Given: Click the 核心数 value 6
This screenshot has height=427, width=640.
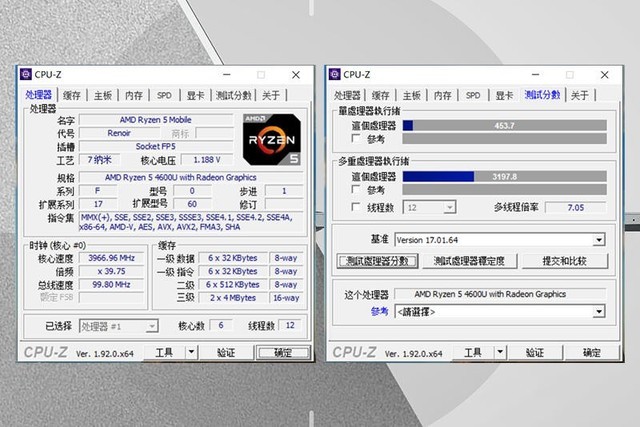Looking at the screenshot, I should pos(221,325).
